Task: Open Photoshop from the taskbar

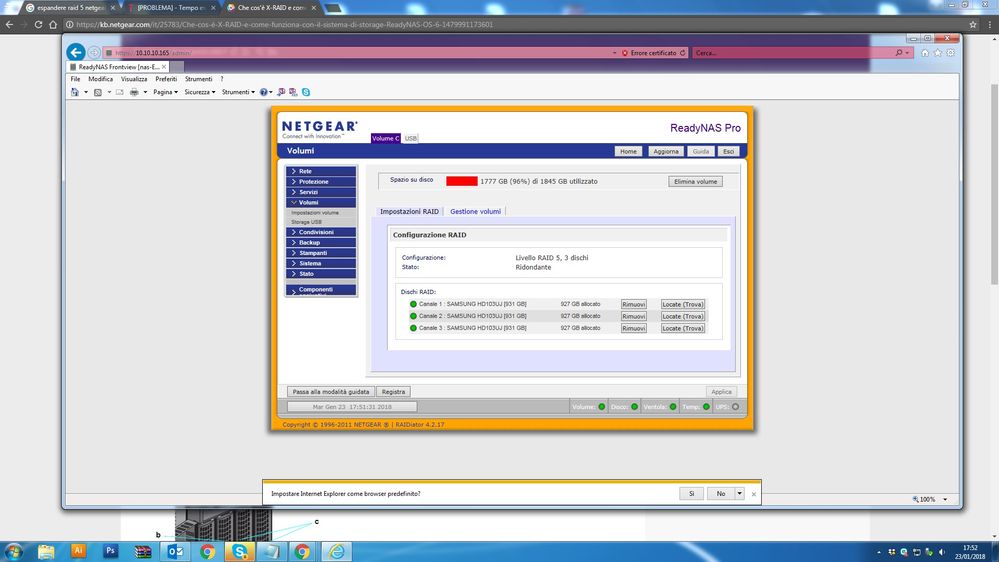Action: click(111, 551)
